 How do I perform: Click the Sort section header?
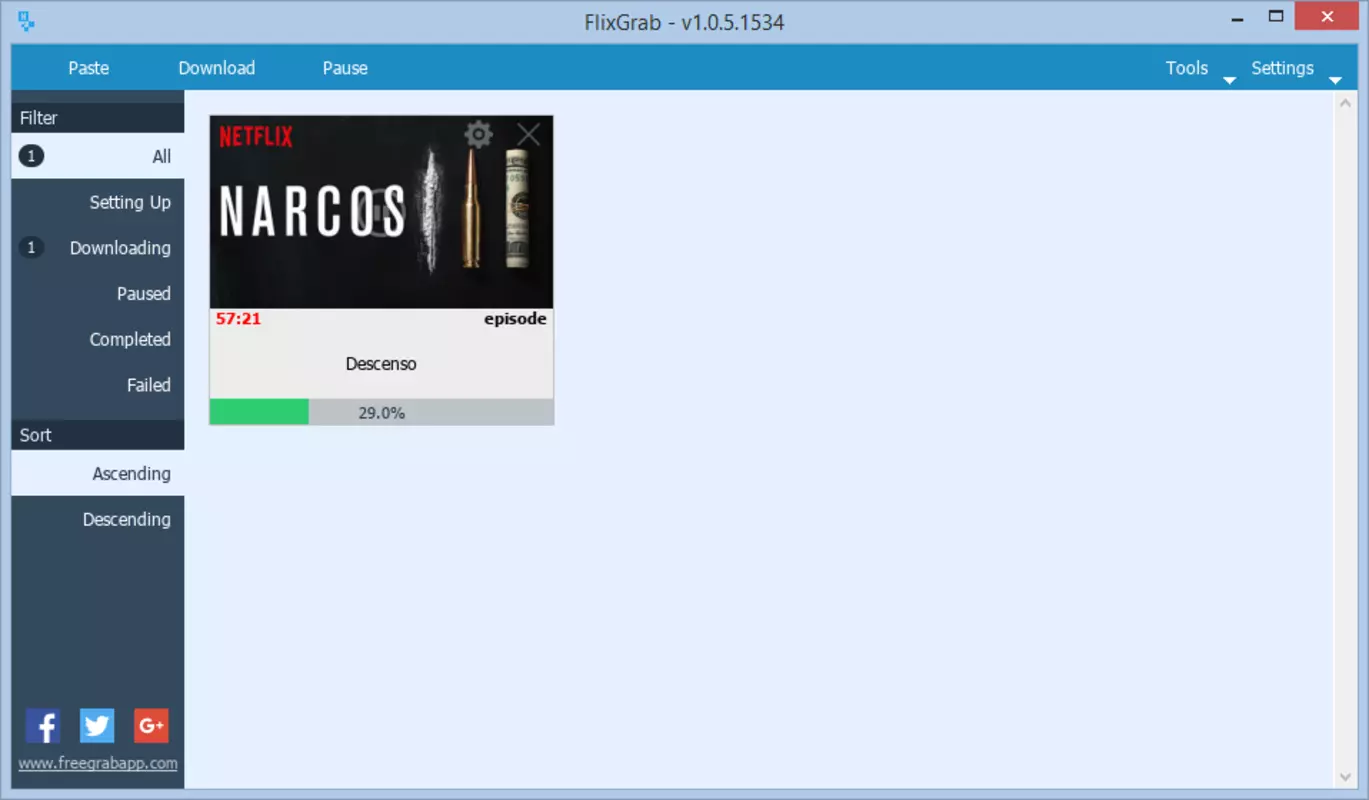pyautogui.click(x=98, y=435)
